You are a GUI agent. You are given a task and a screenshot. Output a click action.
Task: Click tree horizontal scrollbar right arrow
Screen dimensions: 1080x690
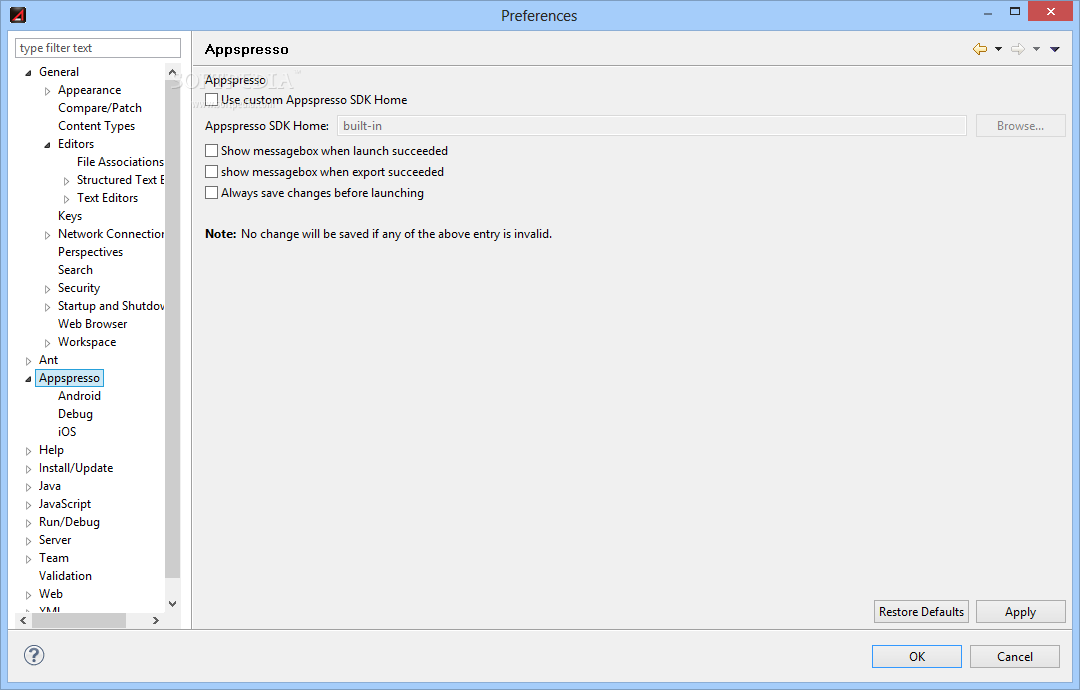pos(156,620)
